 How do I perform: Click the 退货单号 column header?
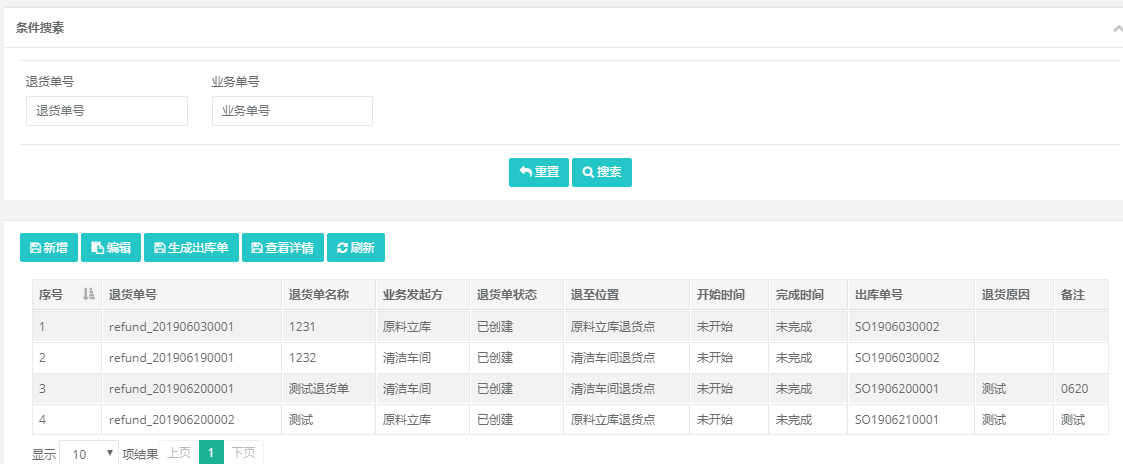tap(191, 294)
